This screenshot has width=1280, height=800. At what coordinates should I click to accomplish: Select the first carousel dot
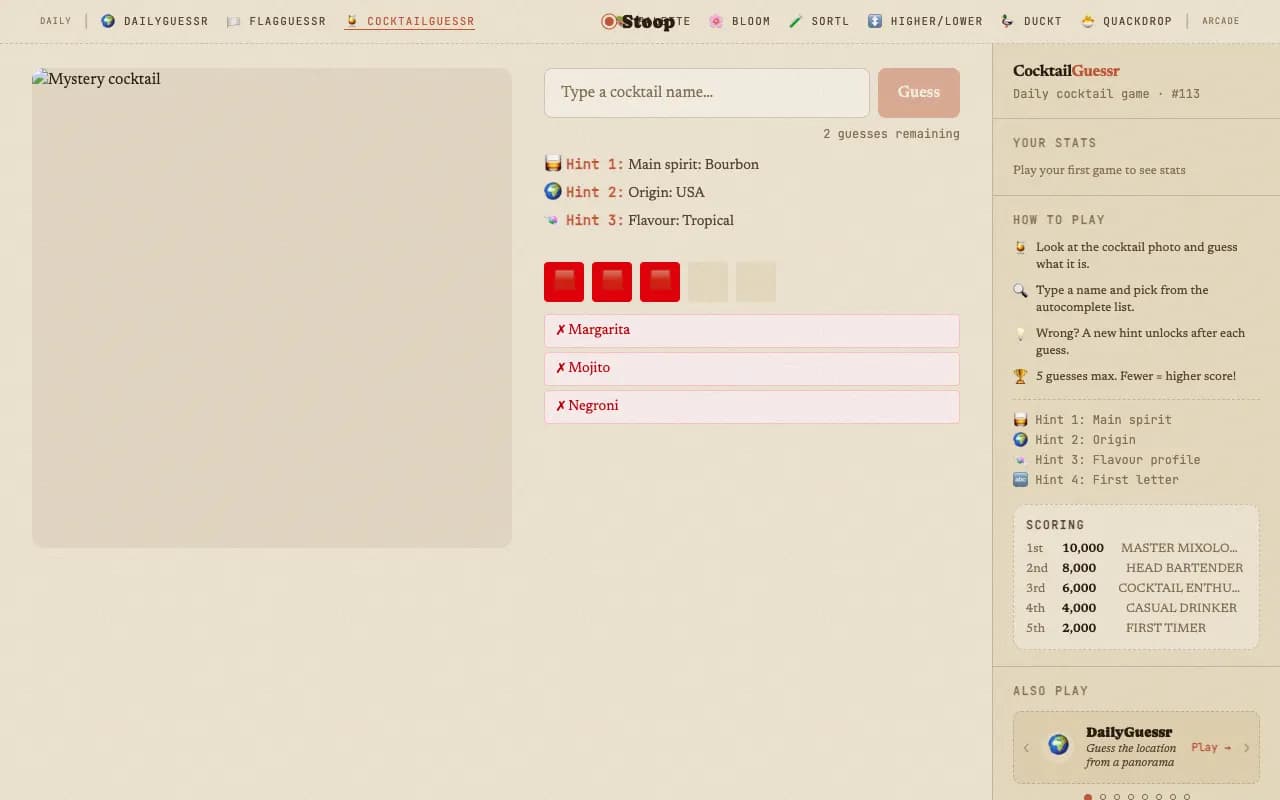1089,797
